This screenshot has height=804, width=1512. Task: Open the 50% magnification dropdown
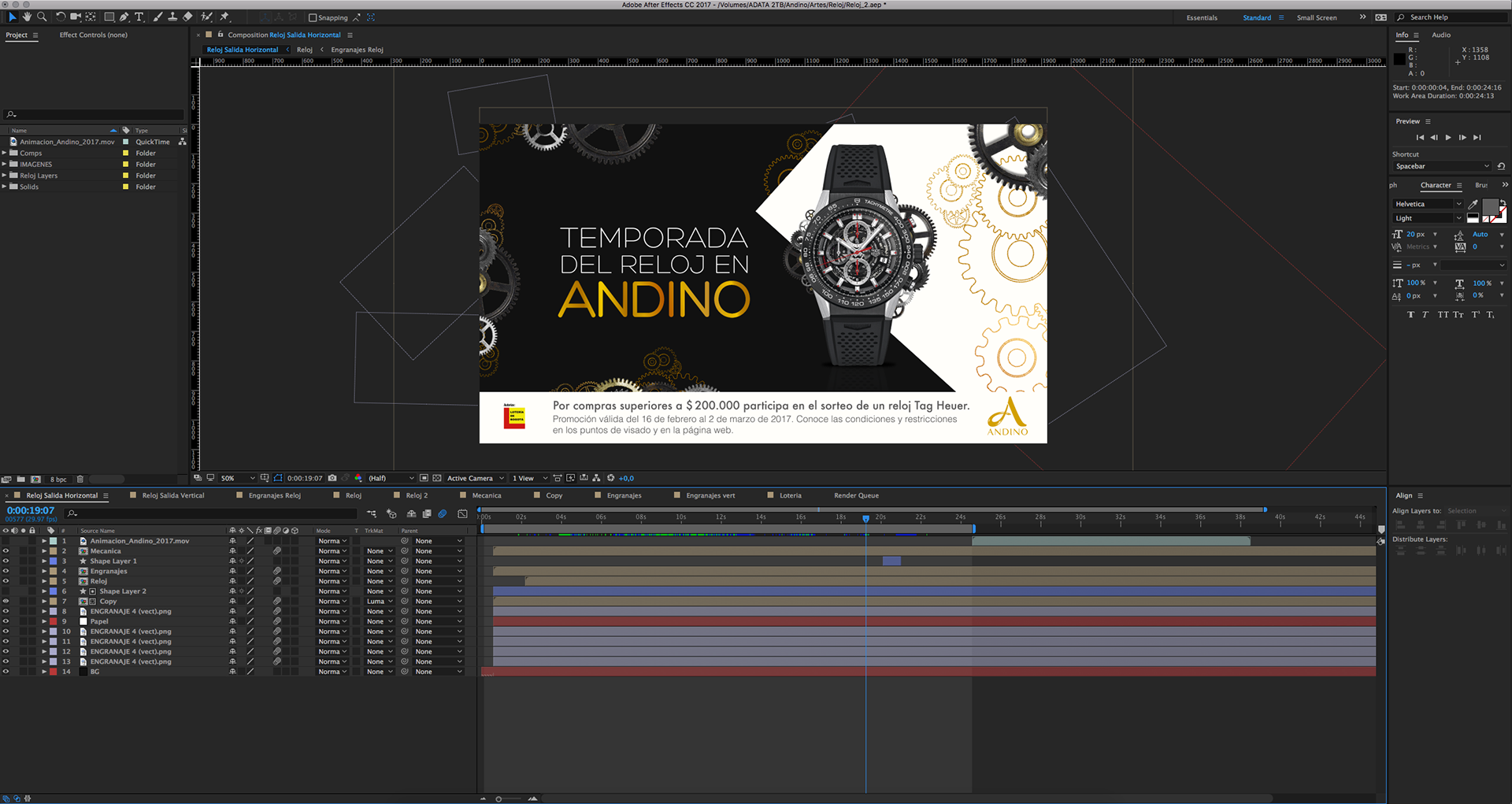click(237, 478)
